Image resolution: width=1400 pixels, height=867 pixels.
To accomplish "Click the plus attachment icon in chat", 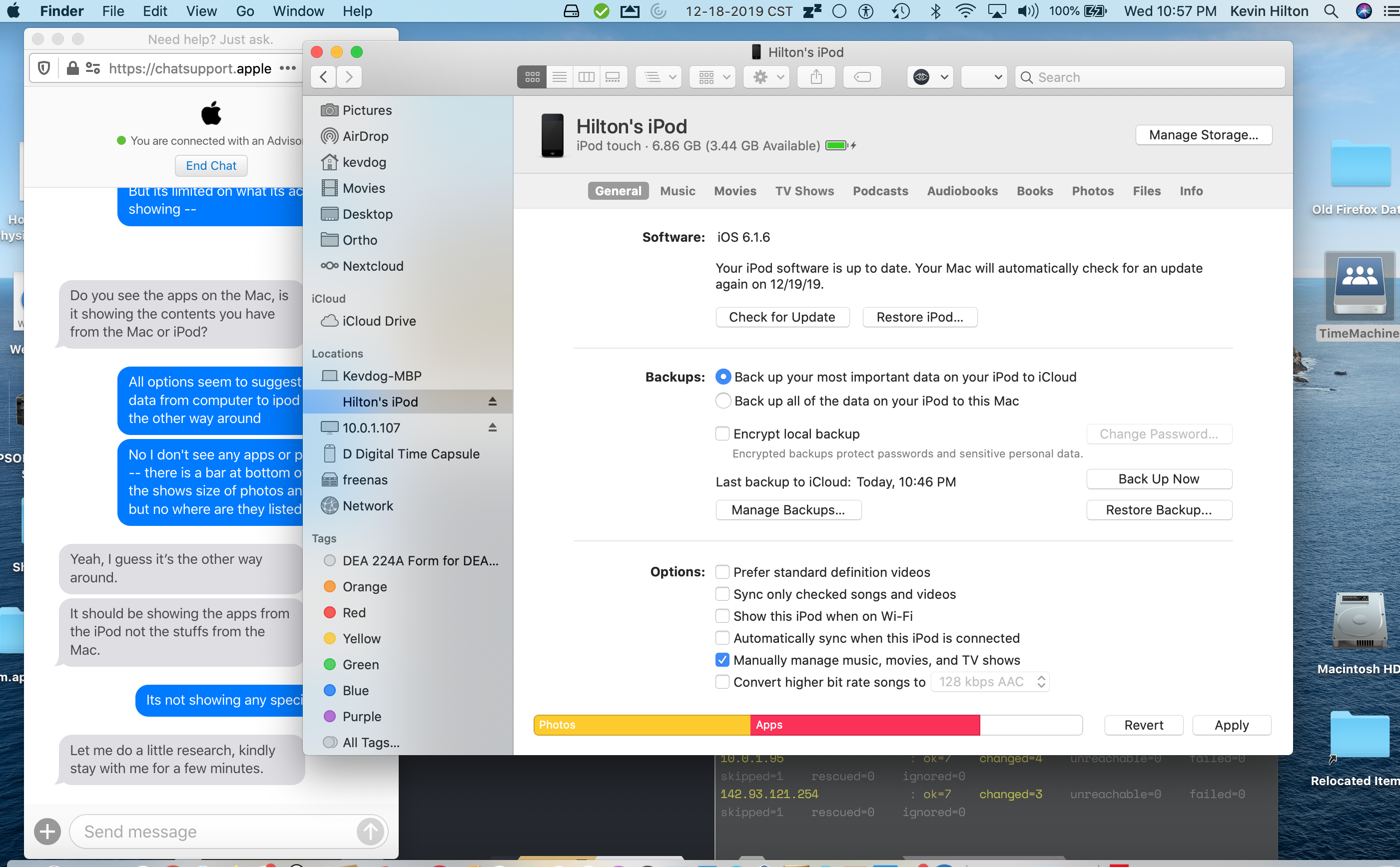I will [x=47, y=832].
